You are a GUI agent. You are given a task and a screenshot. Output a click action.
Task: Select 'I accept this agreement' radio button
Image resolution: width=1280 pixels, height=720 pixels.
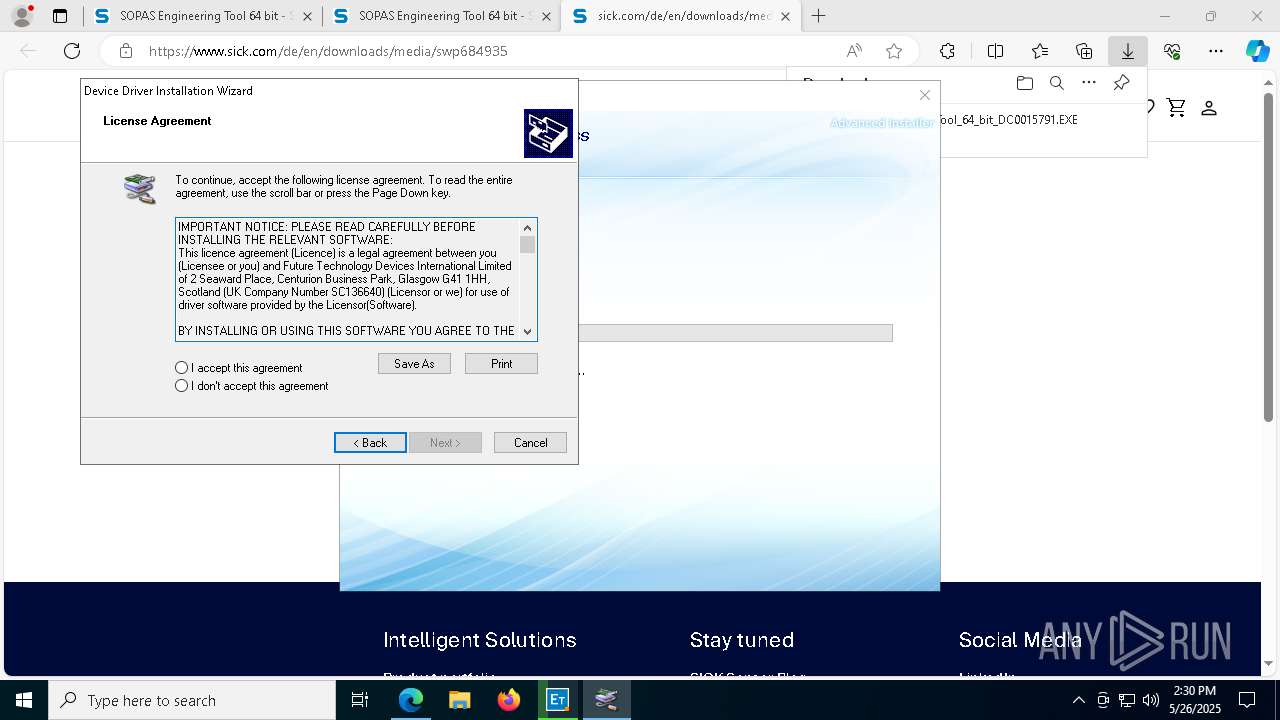point(181,368)
